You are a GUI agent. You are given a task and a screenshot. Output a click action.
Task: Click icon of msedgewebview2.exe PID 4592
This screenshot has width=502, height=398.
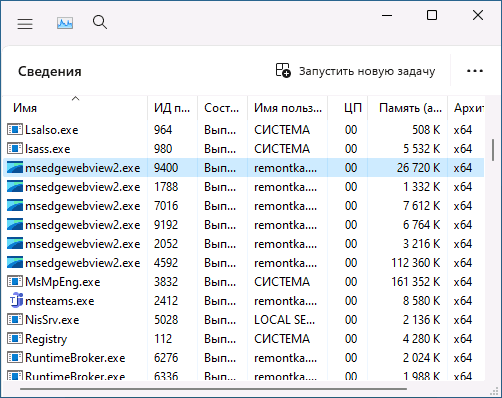tap(15, 262)
